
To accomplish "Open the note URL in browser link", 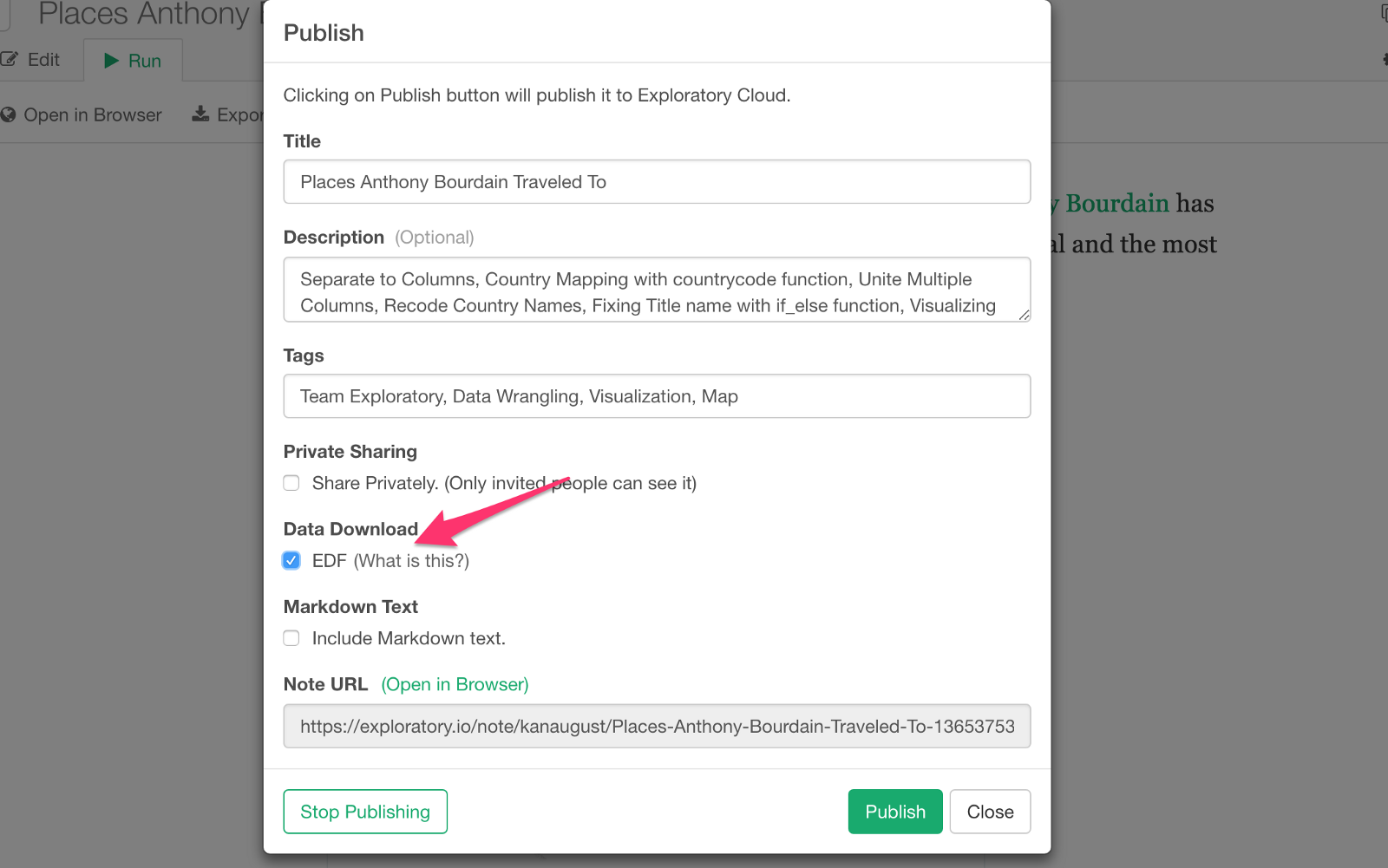I will [x=455, y=684].
